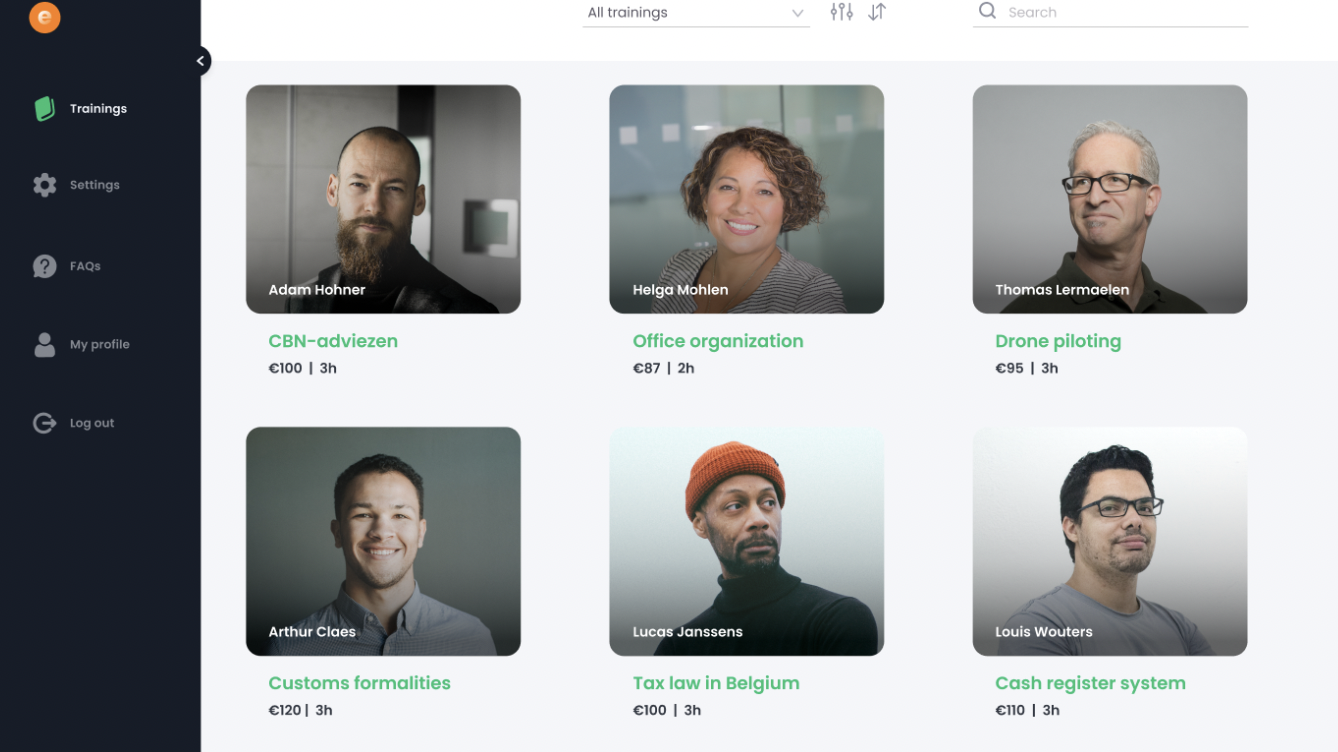Viewport: 1338px width, 752px height.
Task: Click the FAQs question mark icon
Action: [45, 266]
